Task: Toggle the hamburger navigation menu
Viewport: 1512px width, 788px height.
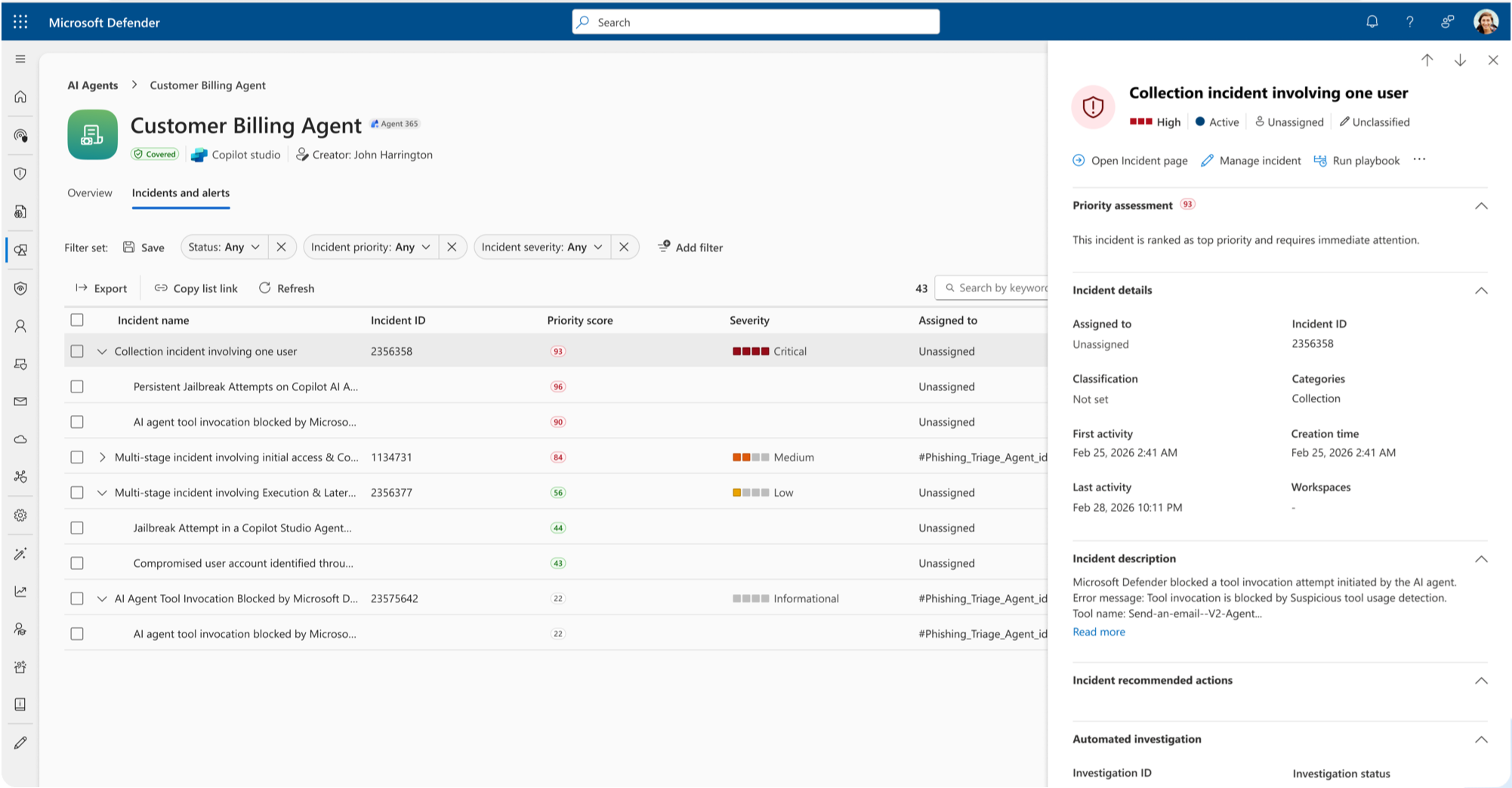Action: point(20,59)
